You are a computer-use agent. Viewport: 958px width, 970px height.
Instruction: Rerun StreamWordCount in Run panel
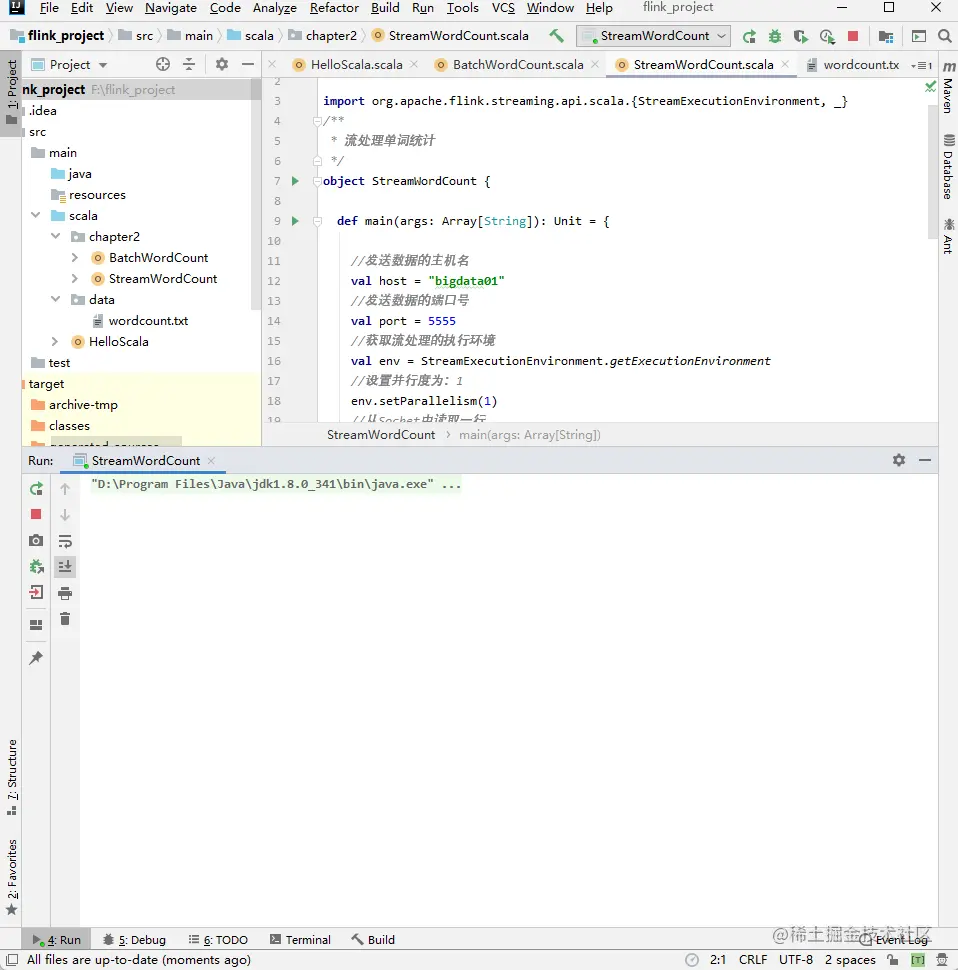pos(36,489)
